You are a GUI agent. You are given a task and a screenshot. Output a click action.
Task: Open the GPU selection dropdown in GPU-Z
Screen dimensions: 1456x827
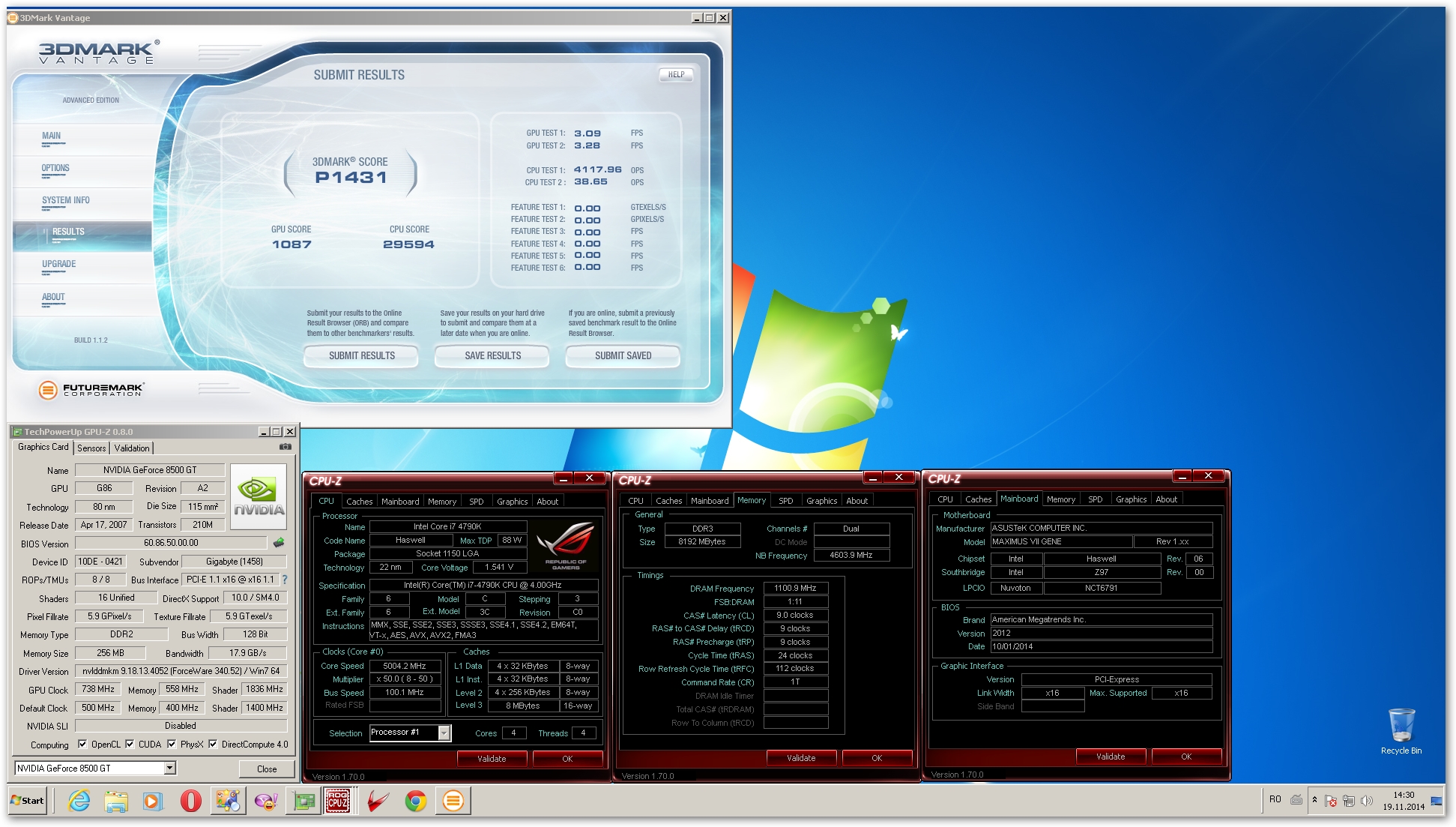(x=170, y=768)
